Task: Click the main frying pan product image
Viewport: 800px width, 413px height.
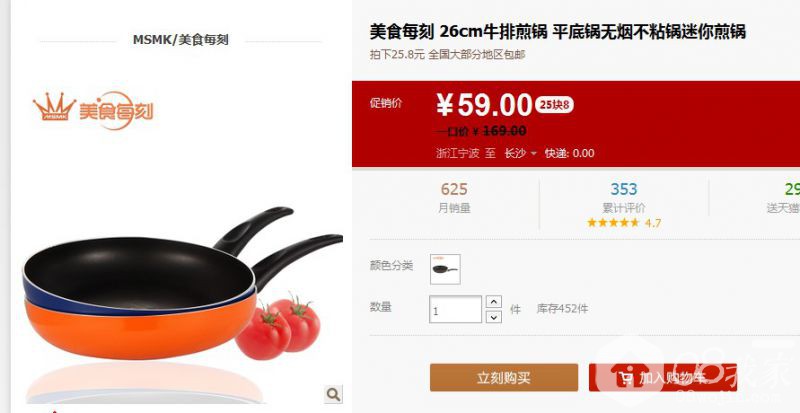Action: coord(182,286)
